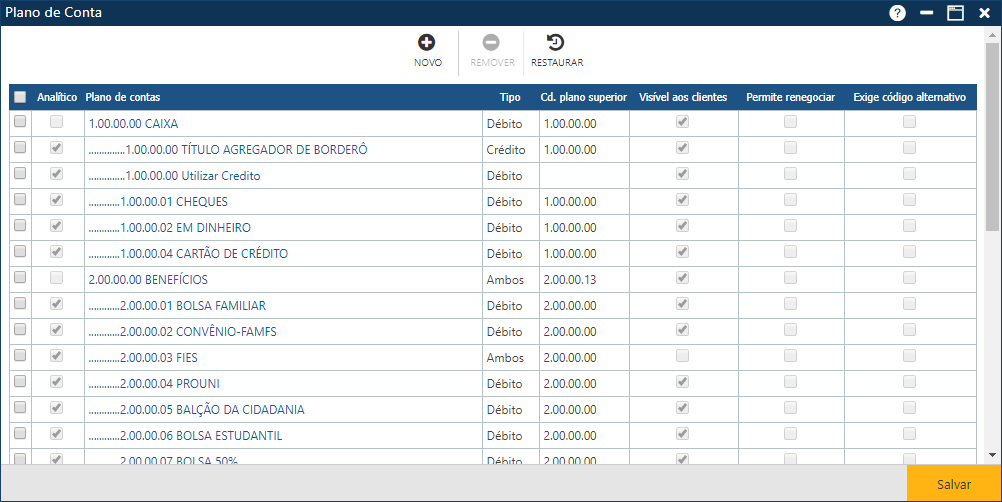Viewport: 1002px width, 502px height.
Task: Sort by the Tipo column header
Action: [510, 97]
